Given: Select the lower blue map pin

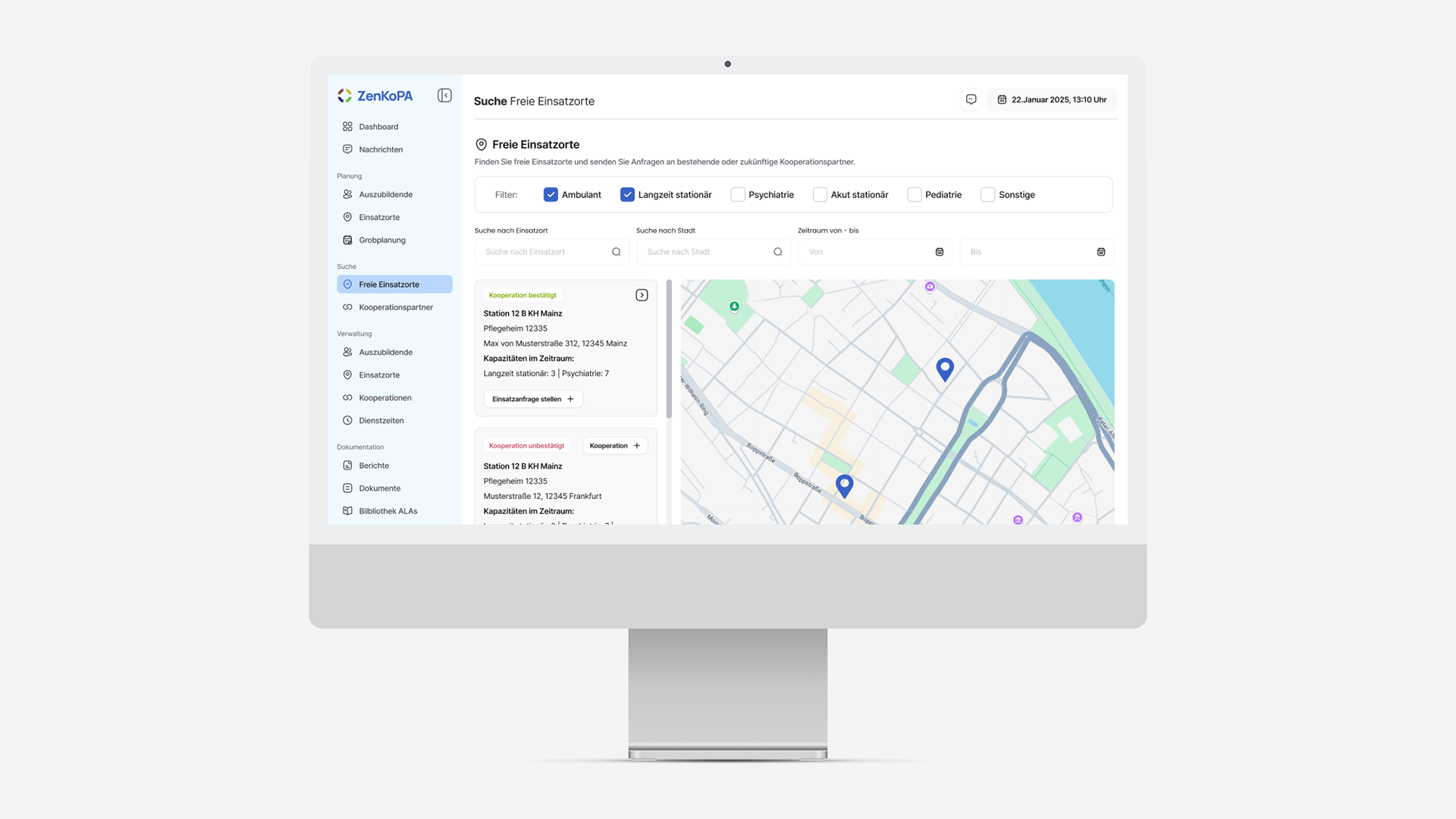Looking at the screenshot, I should coord(844,485).
